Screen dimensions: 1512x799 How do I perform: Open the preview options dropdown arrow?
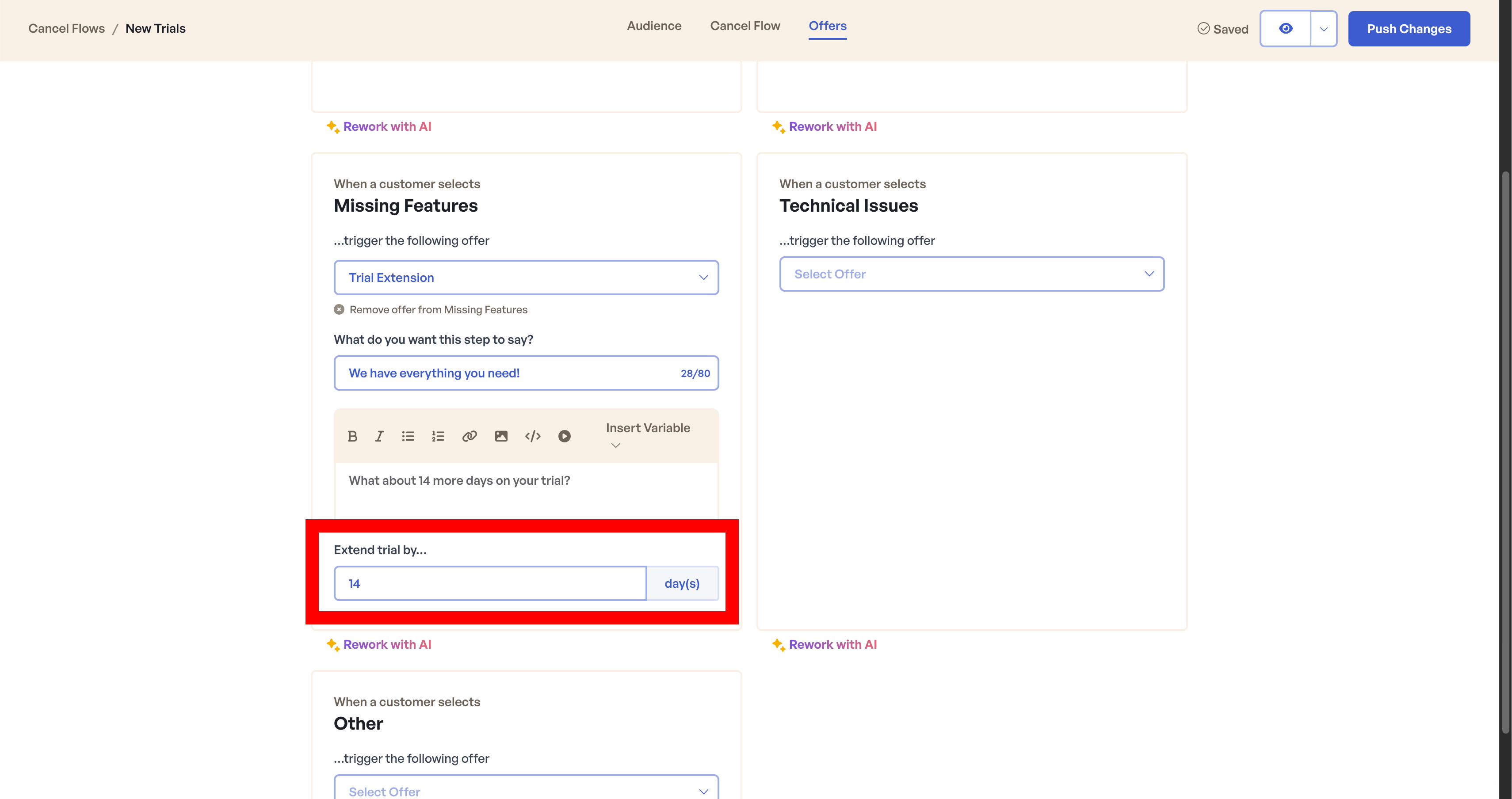tap(1323, 29)
